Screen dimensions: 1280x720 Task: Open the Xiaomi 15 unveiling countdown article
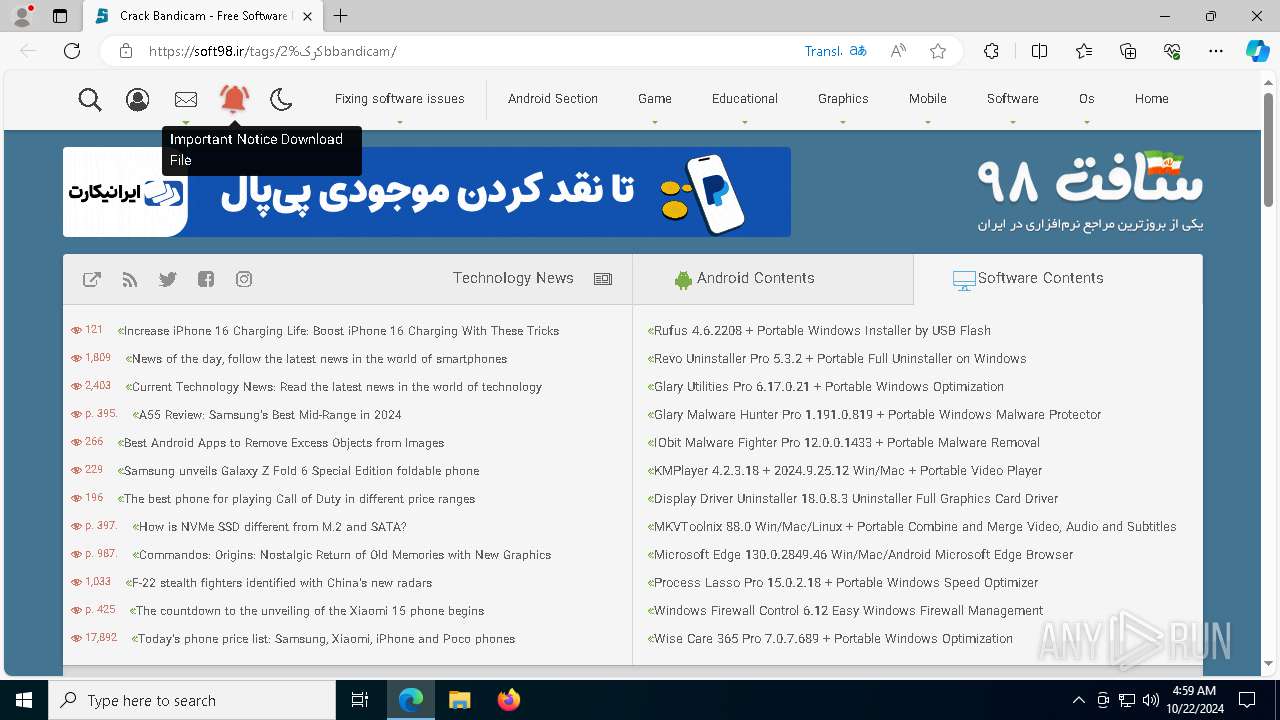(x=310, y=611)
